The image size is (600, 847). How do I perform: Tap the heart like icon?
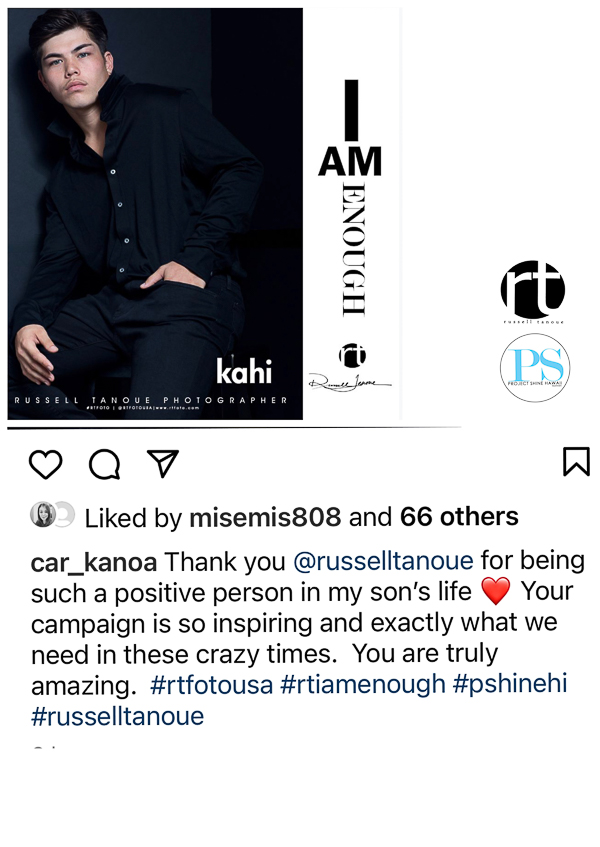[45, 464]
